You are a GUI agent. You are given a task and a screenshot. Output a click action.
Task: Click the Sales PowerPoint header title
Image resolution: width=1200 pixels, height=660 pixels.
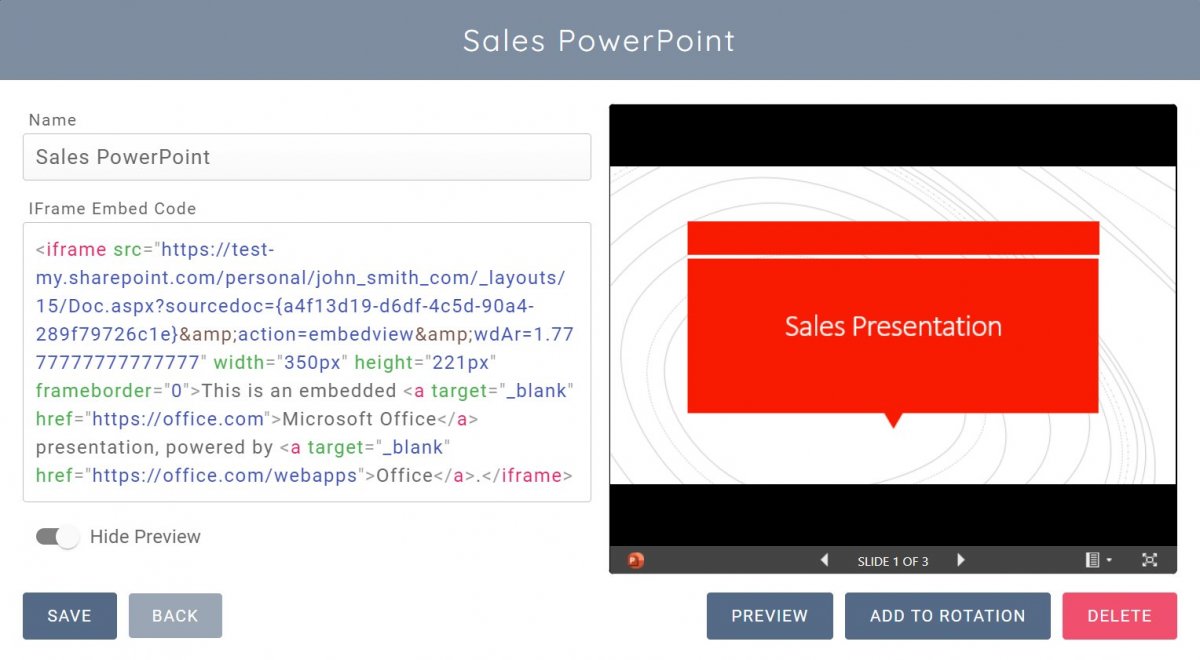[x=599, y=41]
